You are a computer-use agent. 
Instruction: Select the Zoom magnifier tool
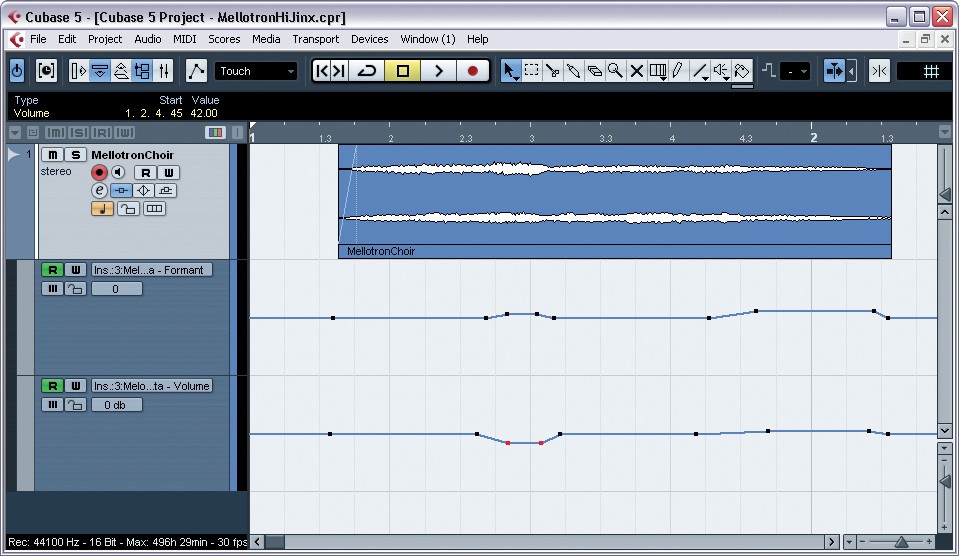point(615,71)
